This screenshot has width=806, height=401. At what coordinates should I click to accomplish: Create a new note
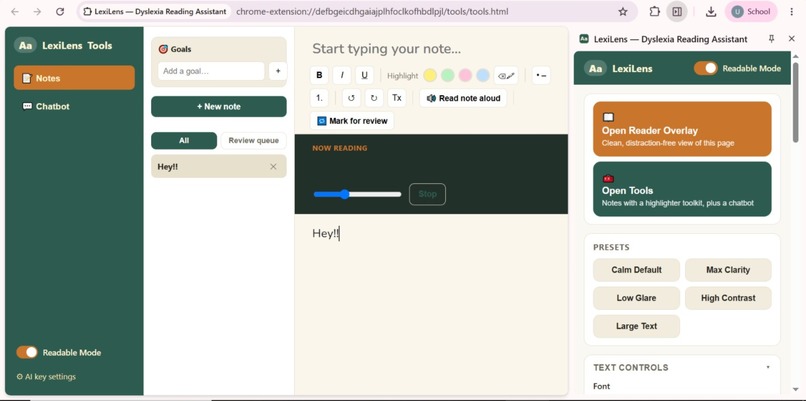219,106
